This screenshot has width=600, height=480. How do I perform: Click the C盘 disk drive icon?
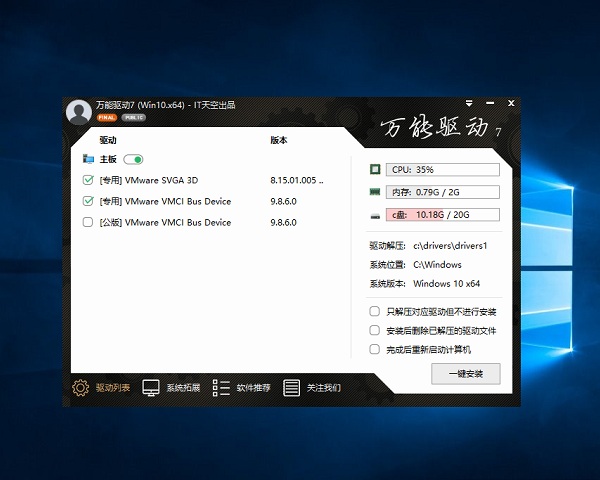[375, 215]
